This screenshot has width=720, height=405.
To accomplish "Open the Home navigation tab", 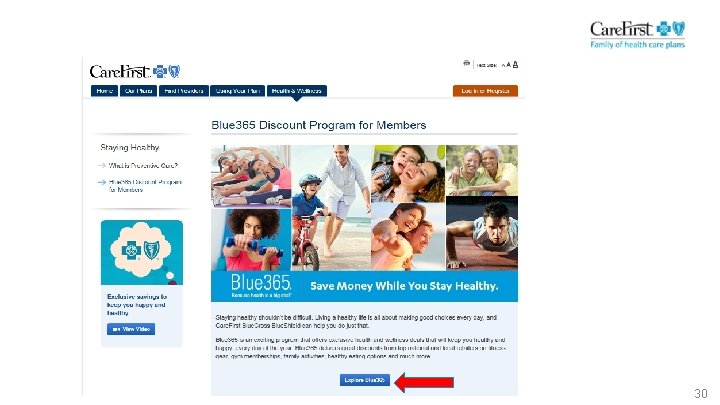I will tap(105, 91).
